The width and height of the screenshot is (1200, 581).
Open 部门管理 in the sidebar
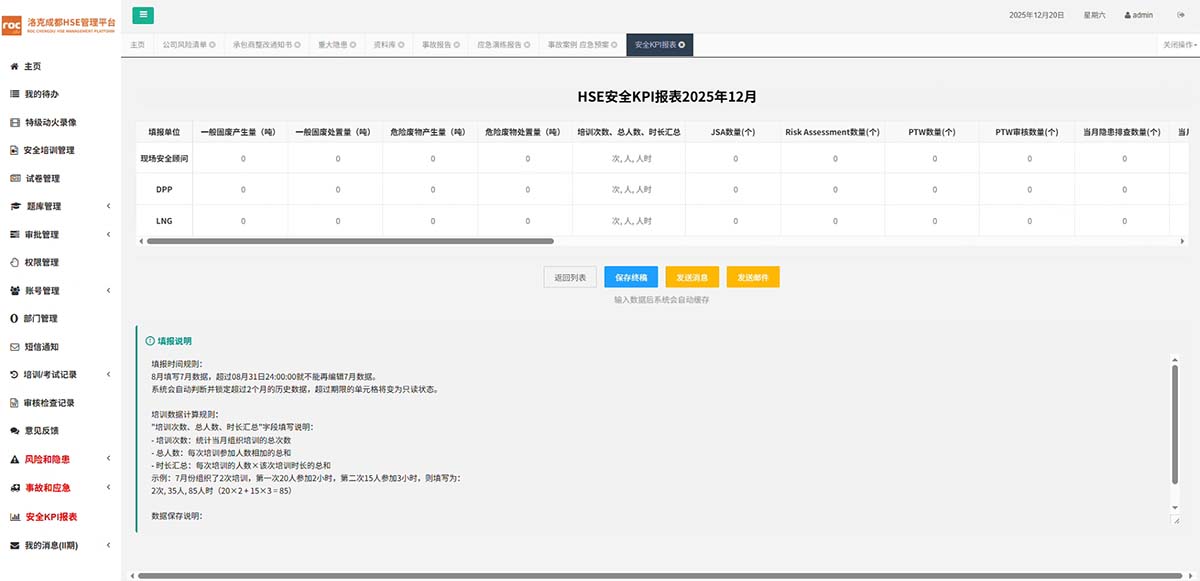pos(41,319)
